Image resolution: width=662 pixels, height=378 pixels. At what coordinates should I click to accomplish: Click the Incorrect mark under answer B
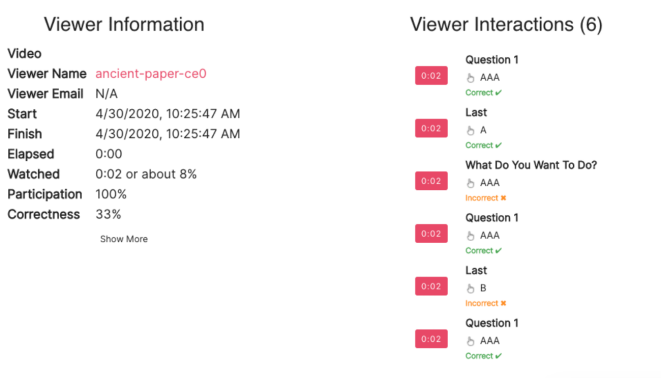[486, 303]
